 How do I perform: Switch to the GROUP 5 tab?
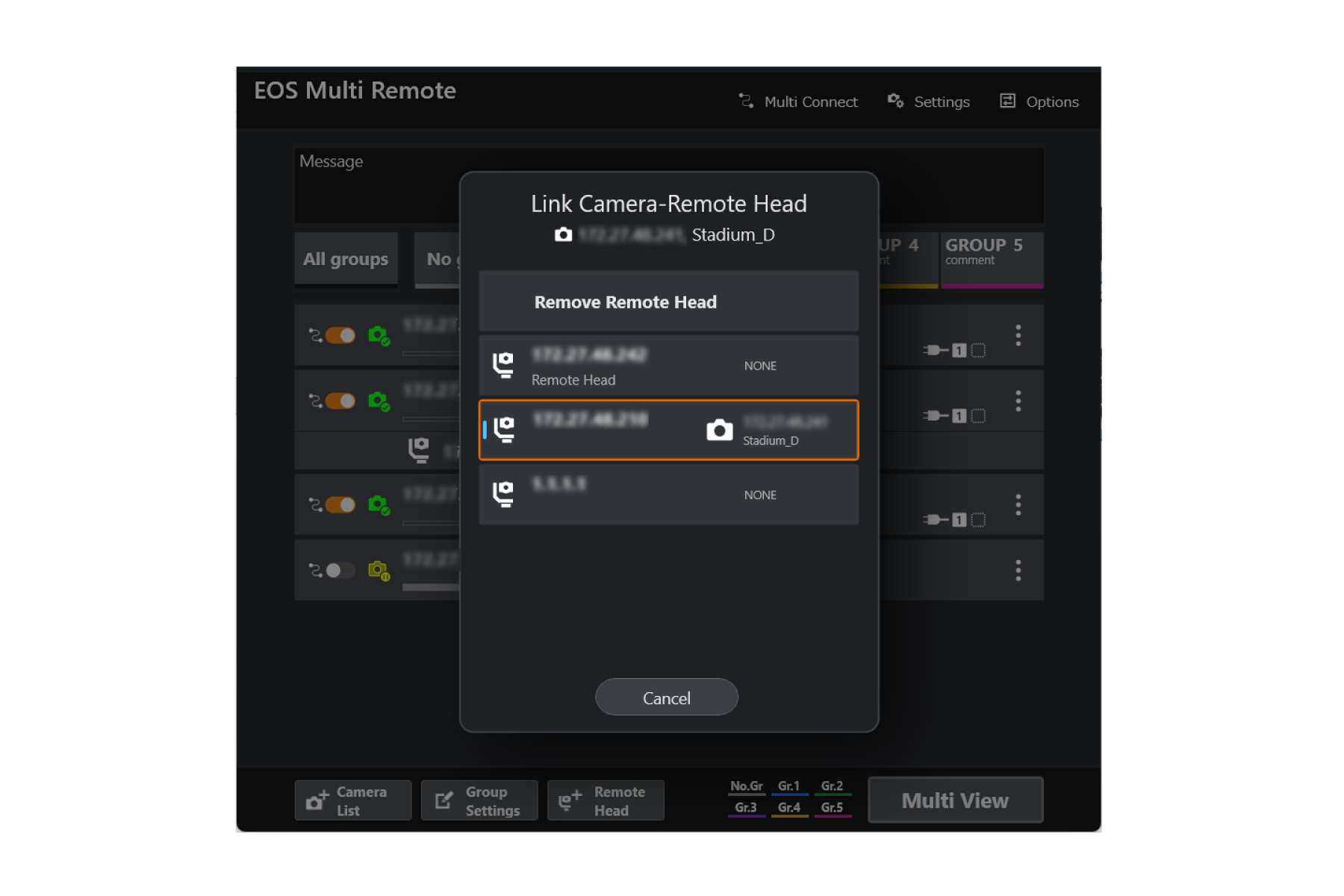coord(992,259)
